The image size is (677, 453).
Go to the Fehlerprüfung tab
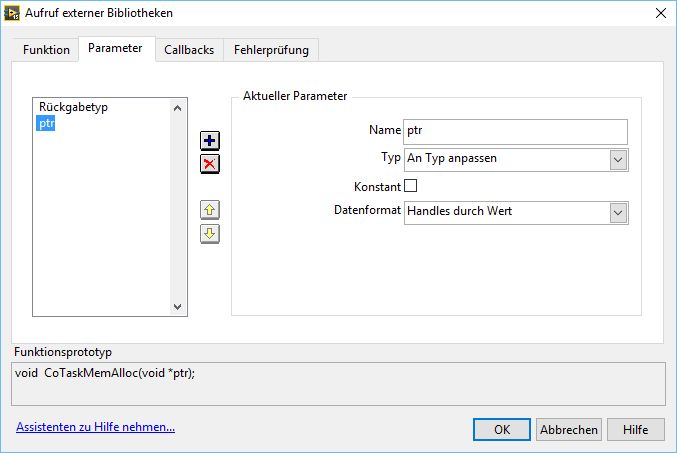[271, 50]
